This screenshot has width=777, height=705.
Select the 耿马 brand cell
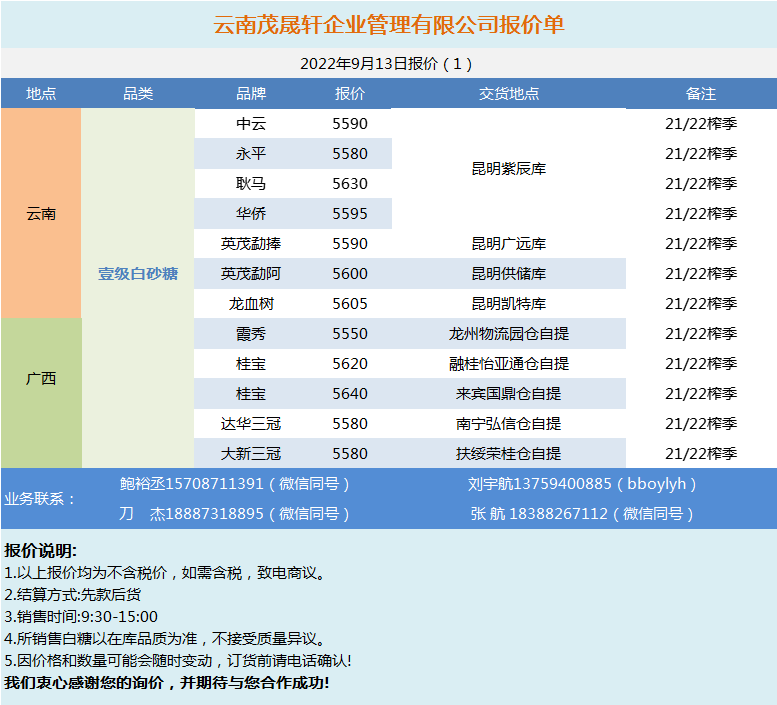click(251, 184)
